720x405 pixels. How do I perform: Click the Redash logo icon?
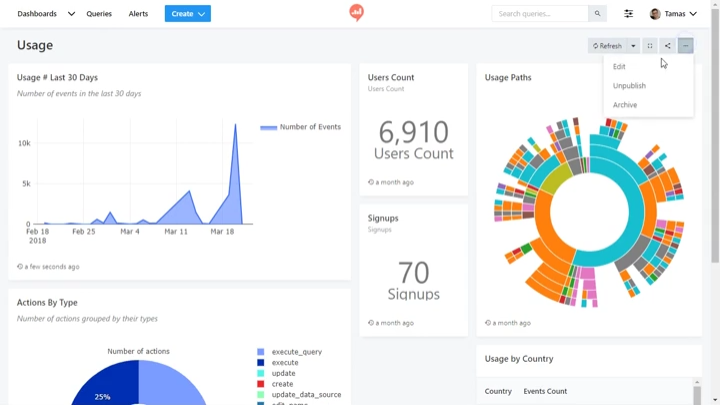coord(356,12)
